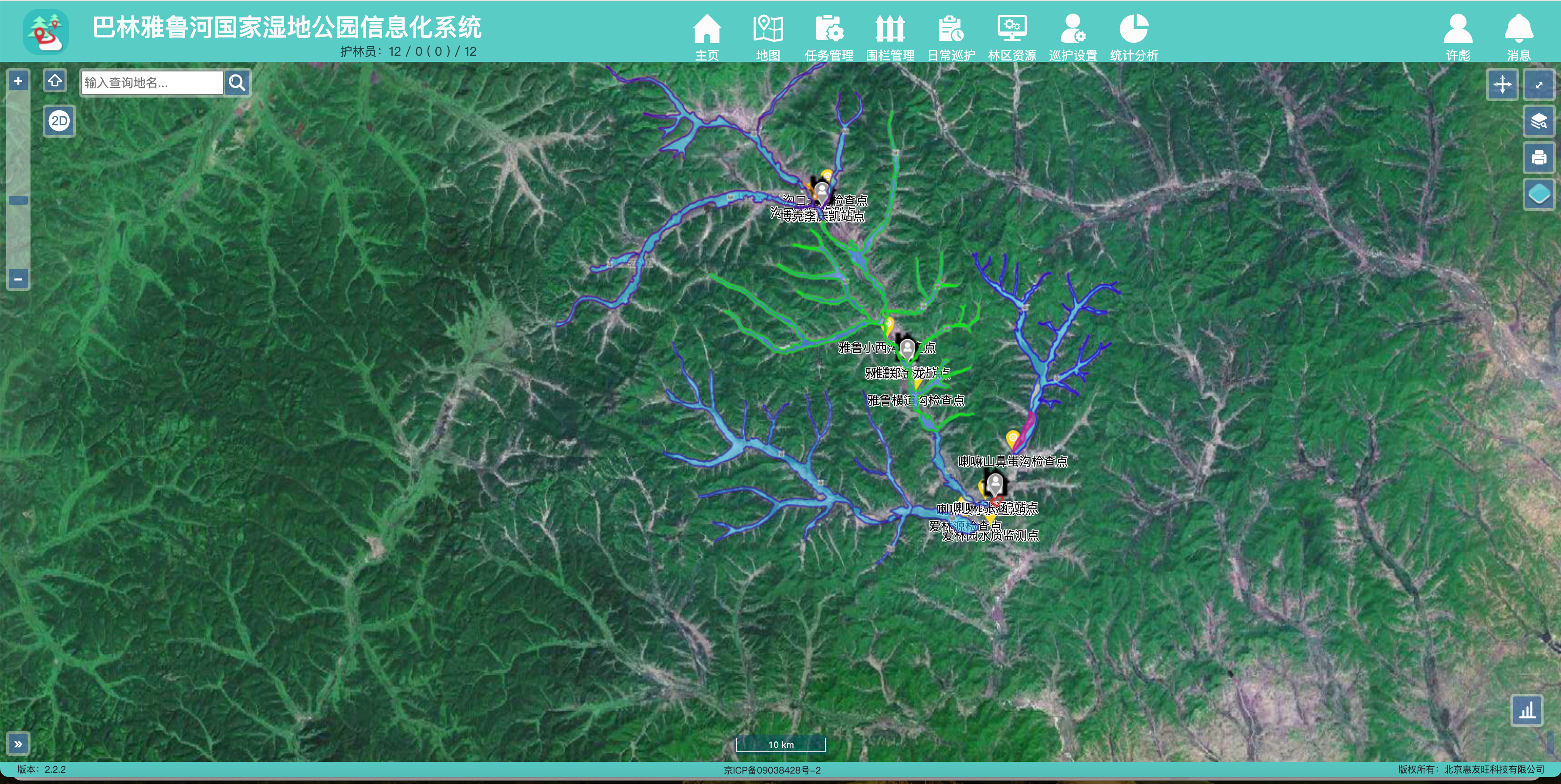This screenshot has height=784, width=1561.
Task: Select the map pan tool icon
Action: (1503, 84)
